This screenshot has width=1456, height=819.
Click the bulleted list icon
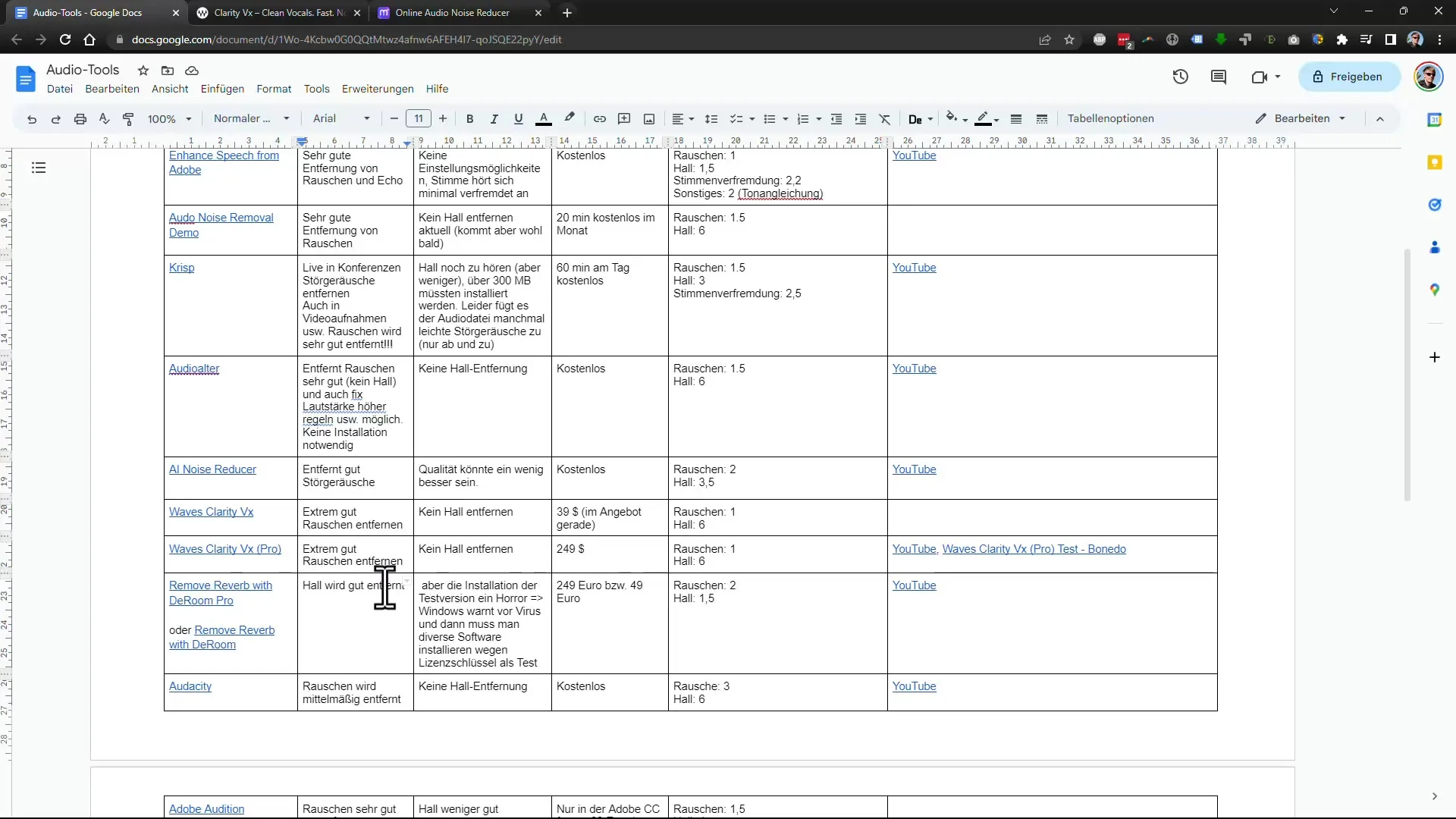771,118
